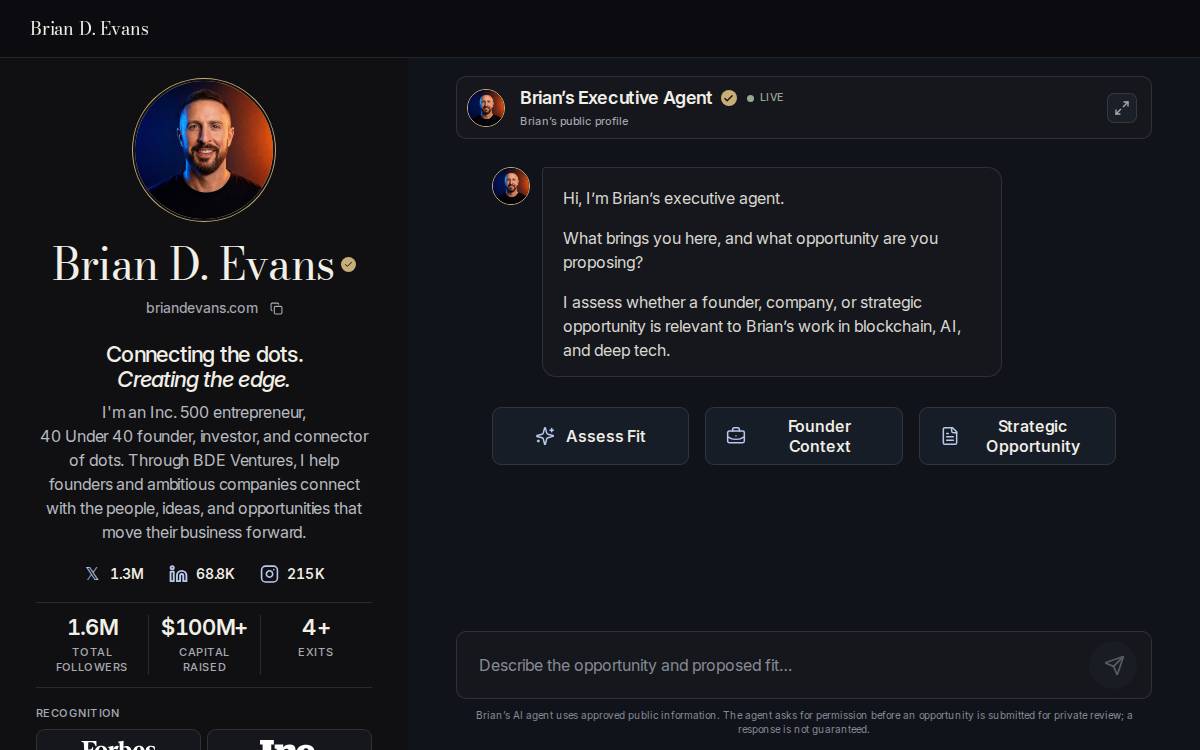
Task: Click the RECOGNITION section label
Action: click(78, 713)
